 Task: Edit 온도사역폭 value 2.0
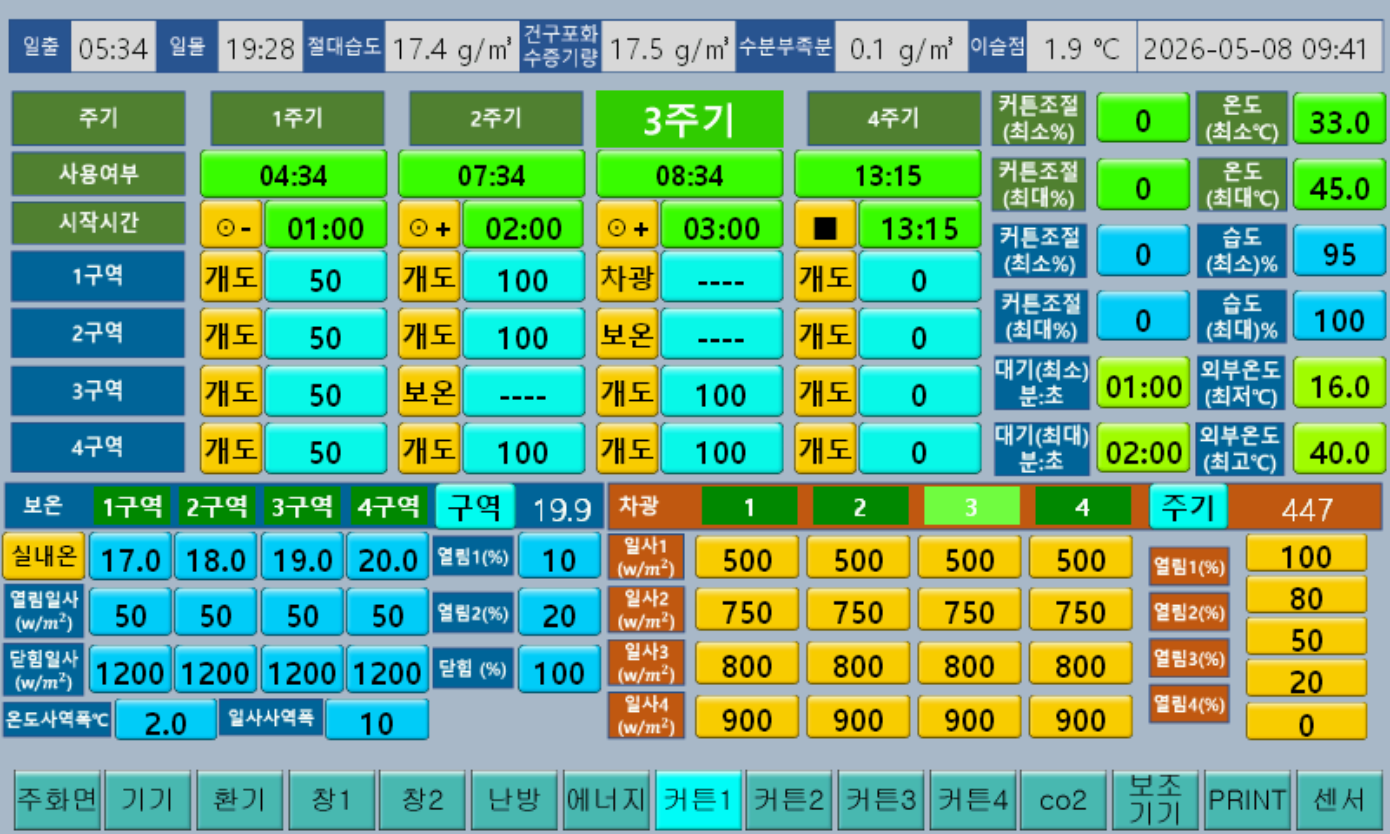click(166, 721)
